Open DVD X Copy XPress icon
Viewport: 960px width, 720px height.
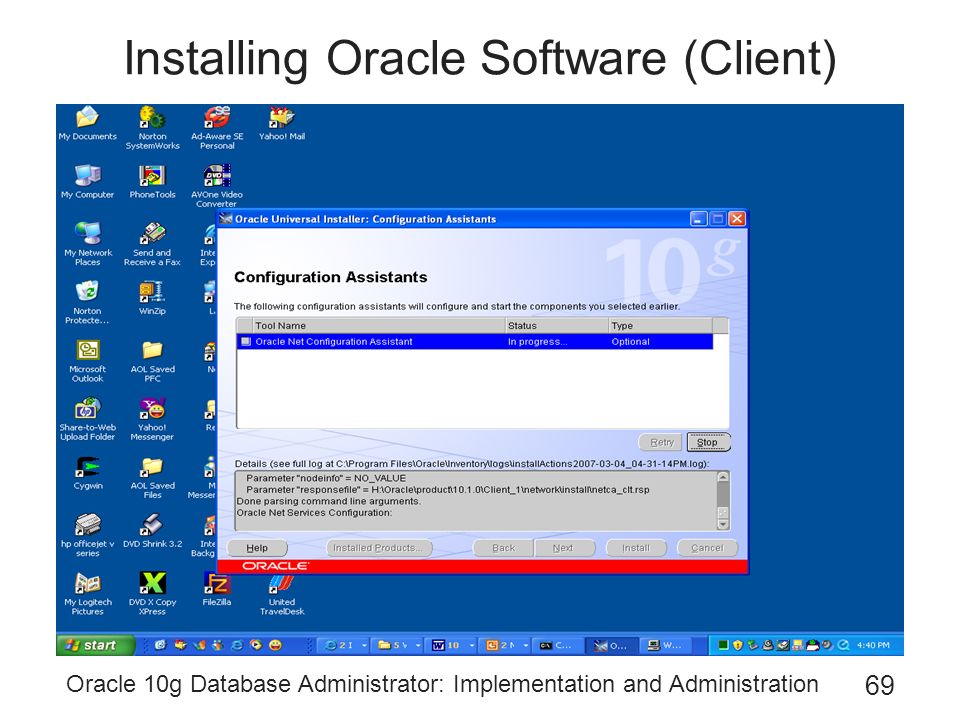coord(152,593)
